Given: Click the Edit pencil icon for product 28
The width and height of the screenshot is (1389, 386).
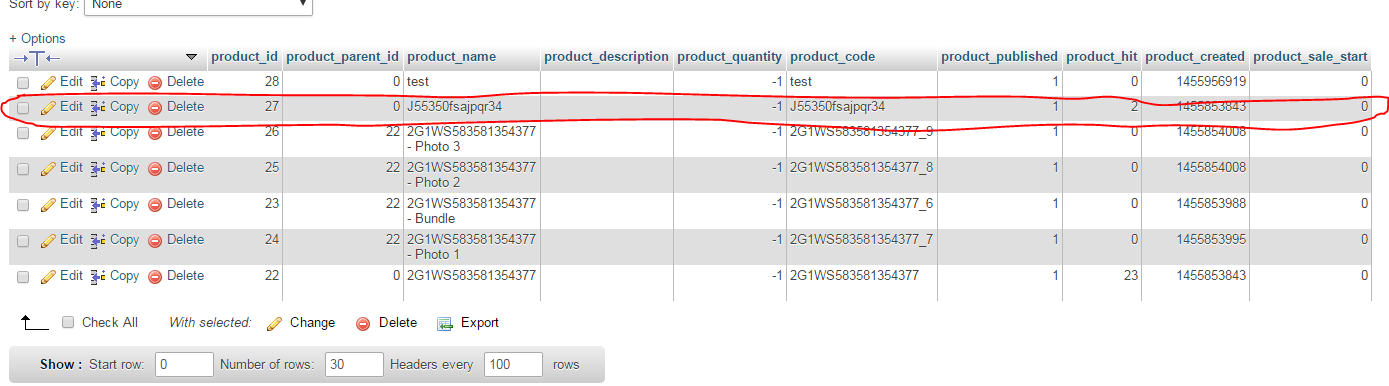Looking at the screenshot, I should click(x=48, y=82).
